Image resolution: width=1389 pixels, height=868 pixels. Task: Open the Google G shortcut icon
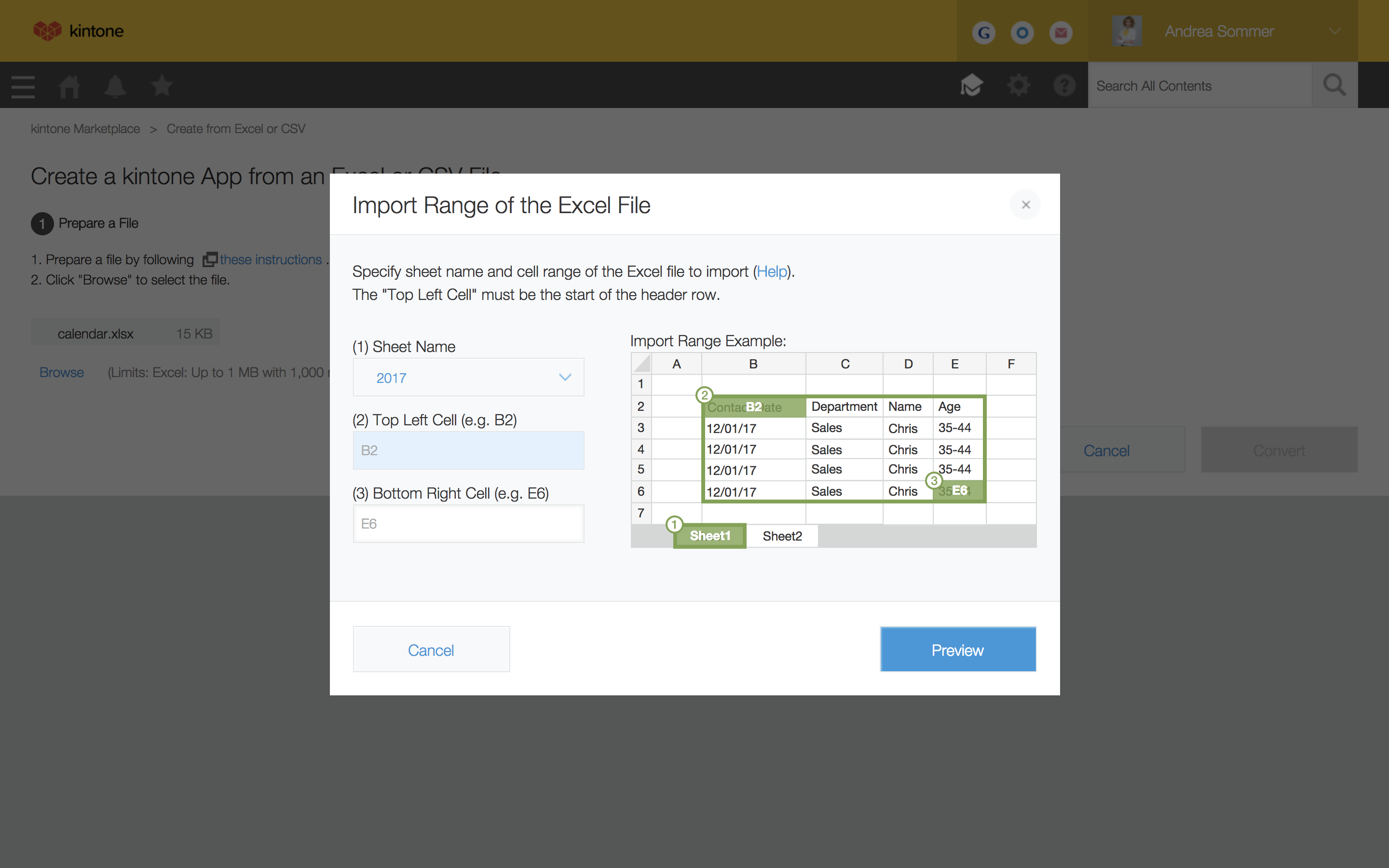pos(984,32)
